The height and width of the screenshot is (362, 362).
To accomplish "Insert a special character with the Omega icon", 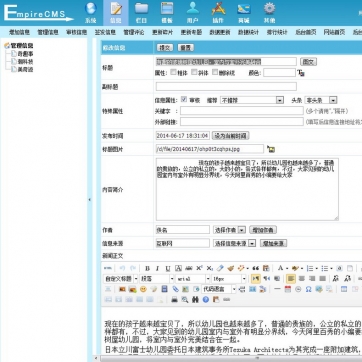I will click(x=308, y=289).
